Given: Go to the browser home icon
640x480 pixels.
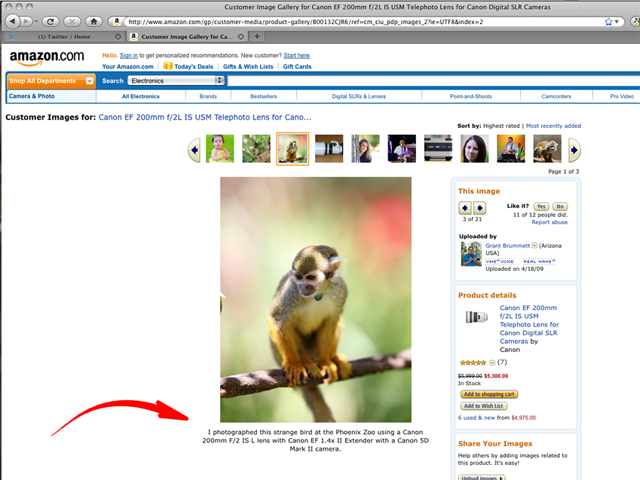Looking at the screenshot, I should [x=94, y=21].
